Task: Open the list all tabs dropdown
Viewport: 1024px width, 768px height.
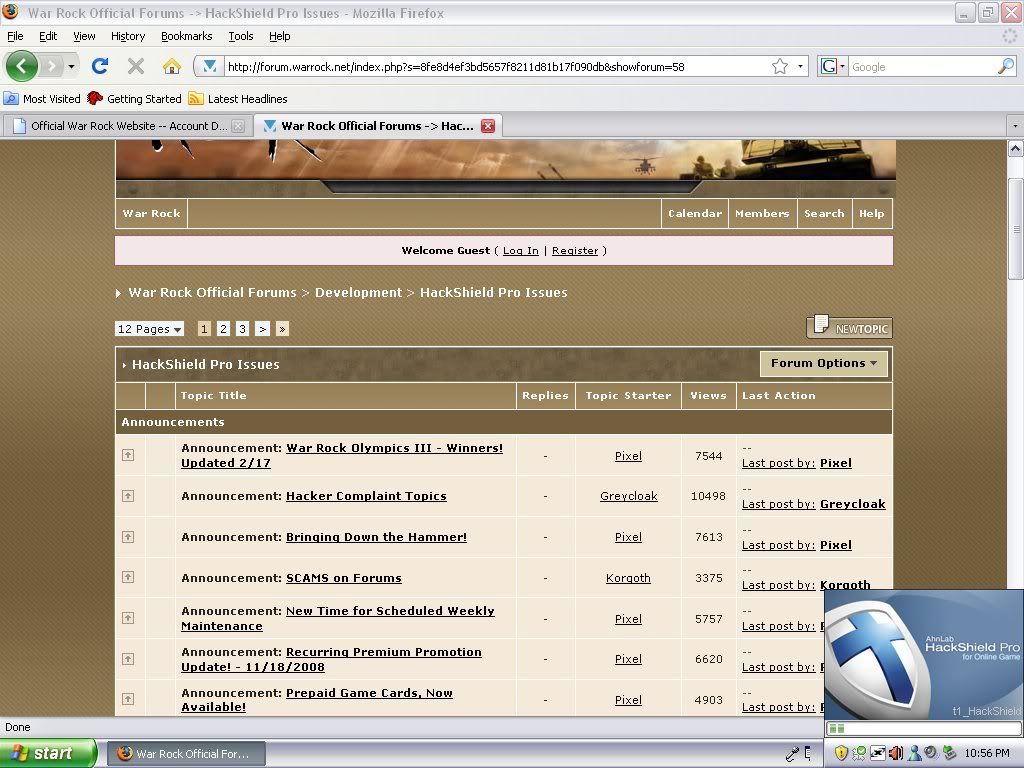Action: (x=1015, y=126)
